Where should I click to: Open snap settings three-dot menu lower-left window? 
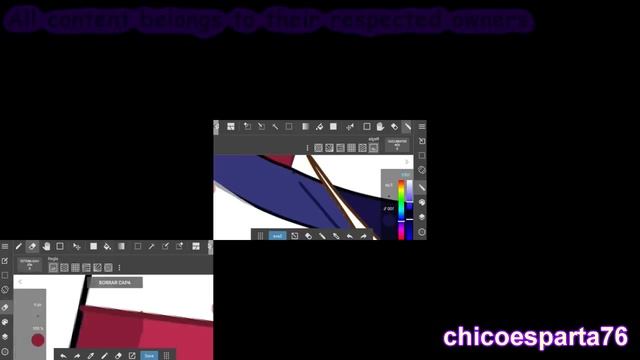click(x=119, y=268)
